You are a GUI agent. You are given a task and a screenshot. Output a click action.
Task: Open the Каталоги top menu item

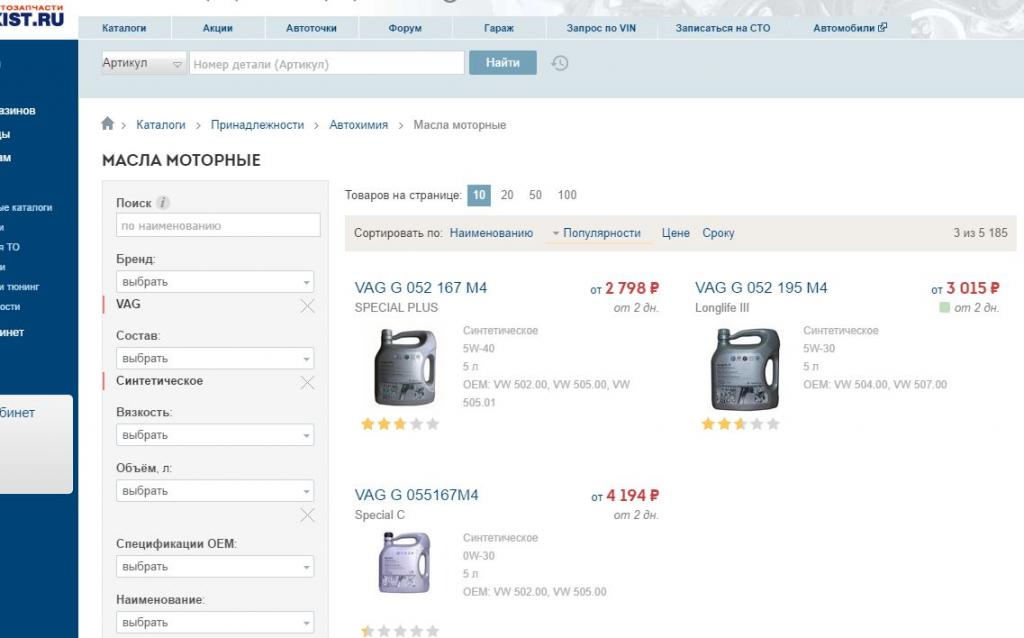pyautogui.click(x=124, y=28)
